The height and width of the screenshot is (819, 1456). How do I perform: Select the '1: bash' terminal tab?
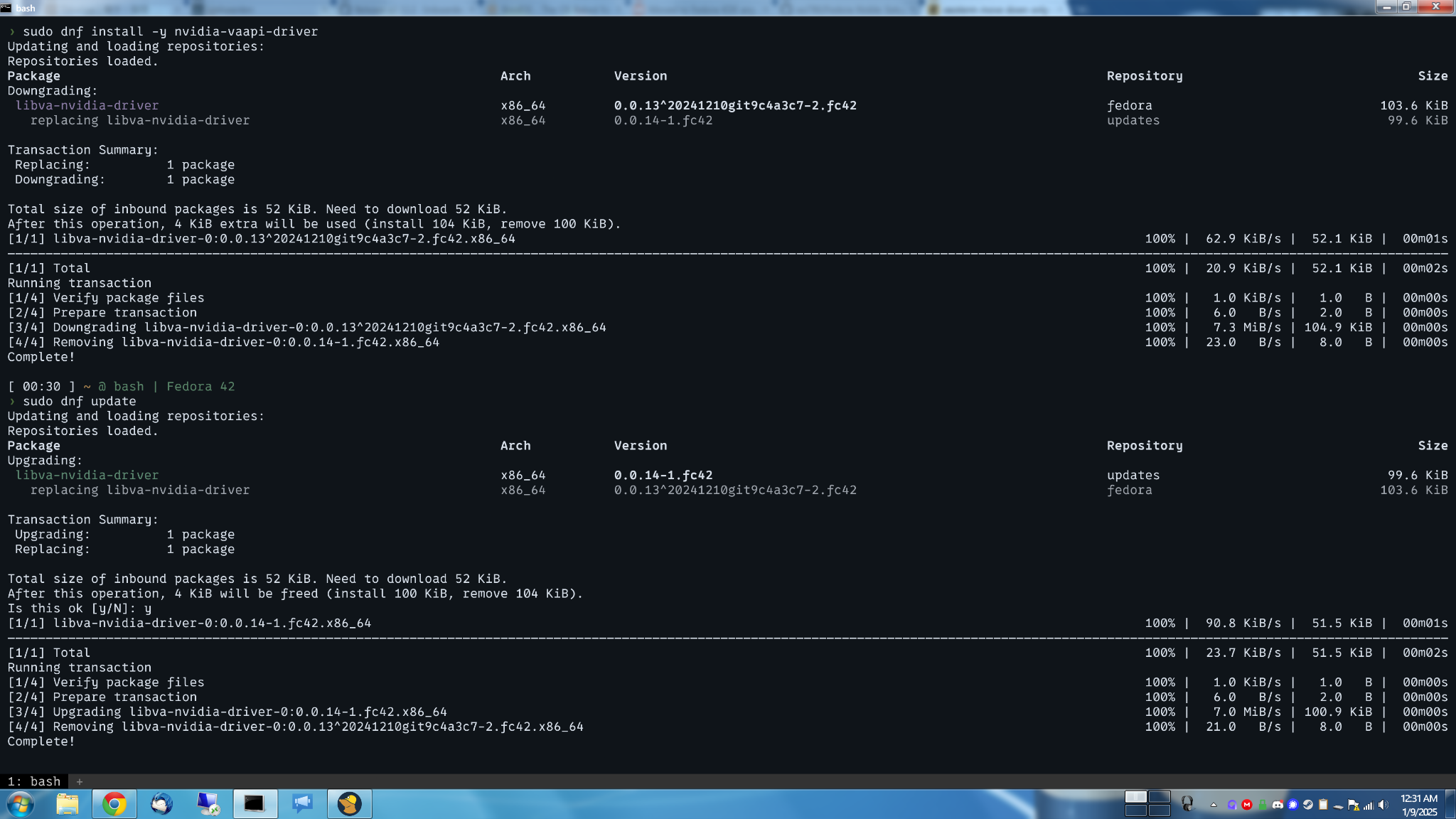[34, 781]
